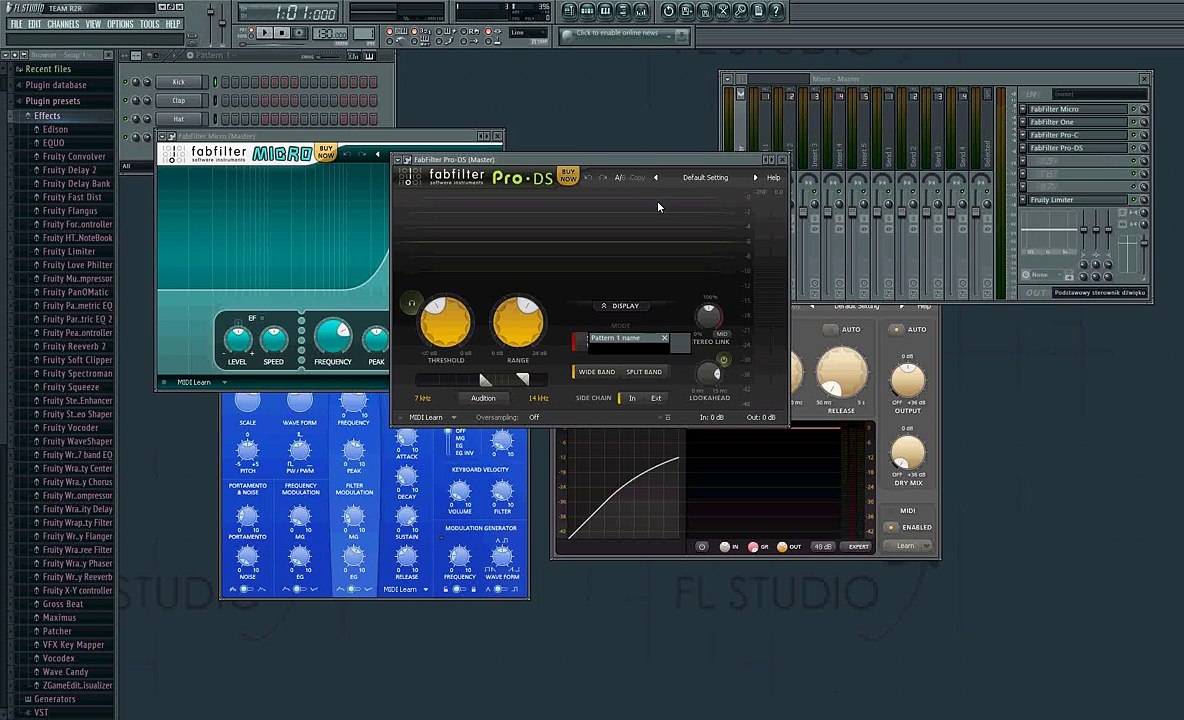
Task: Click the transport Play button
Action: coord(264,33)
